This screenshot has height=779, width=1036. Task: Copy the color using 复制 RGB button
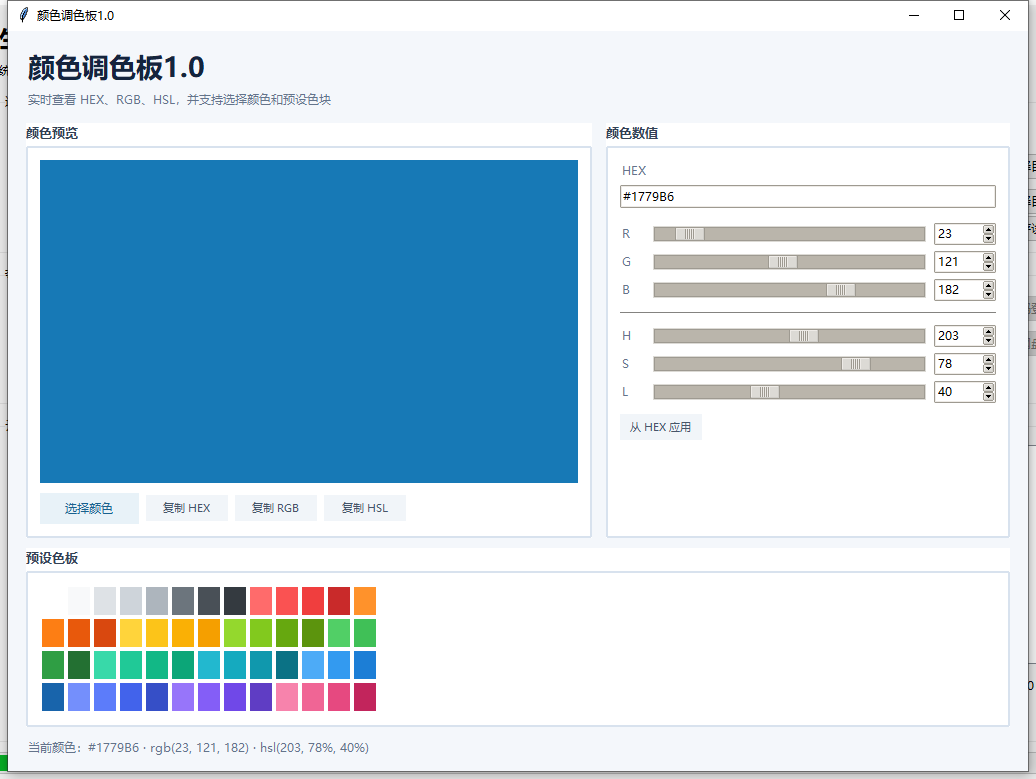tap(276, 508)
